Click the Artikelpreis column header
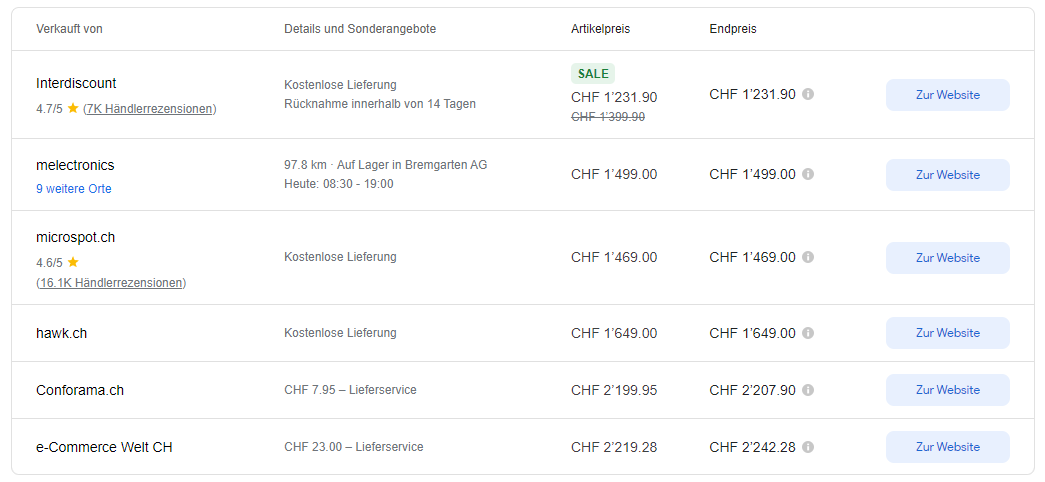Screen dimensions: 1045x482 (600, 29)
